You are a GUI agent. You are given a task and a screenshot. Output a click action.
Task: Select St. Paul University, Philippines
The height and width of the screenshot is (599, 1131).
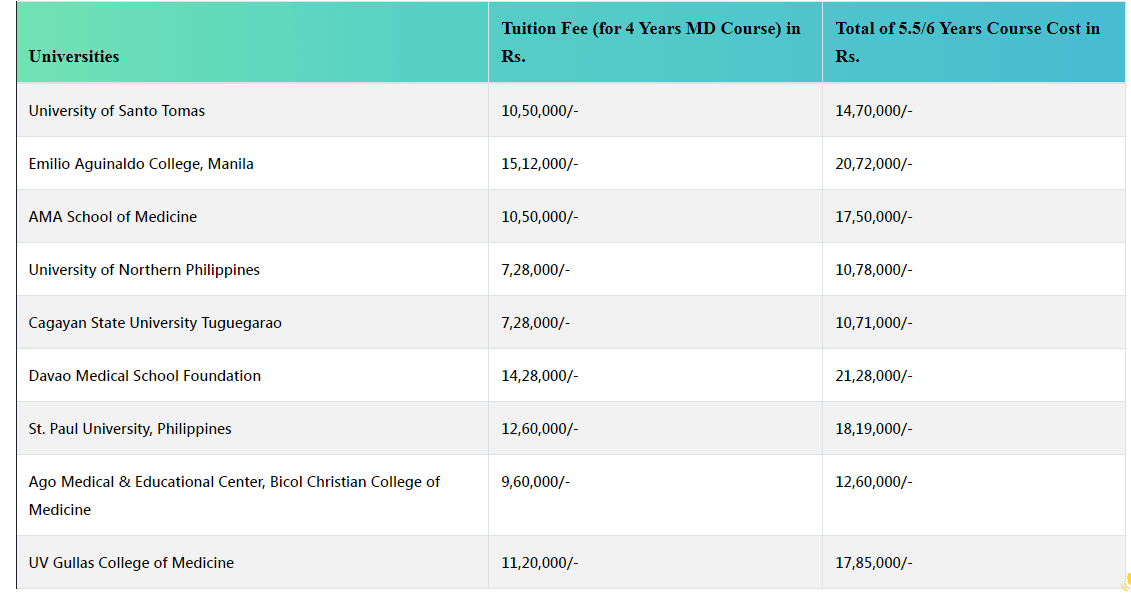click(130, 429)
